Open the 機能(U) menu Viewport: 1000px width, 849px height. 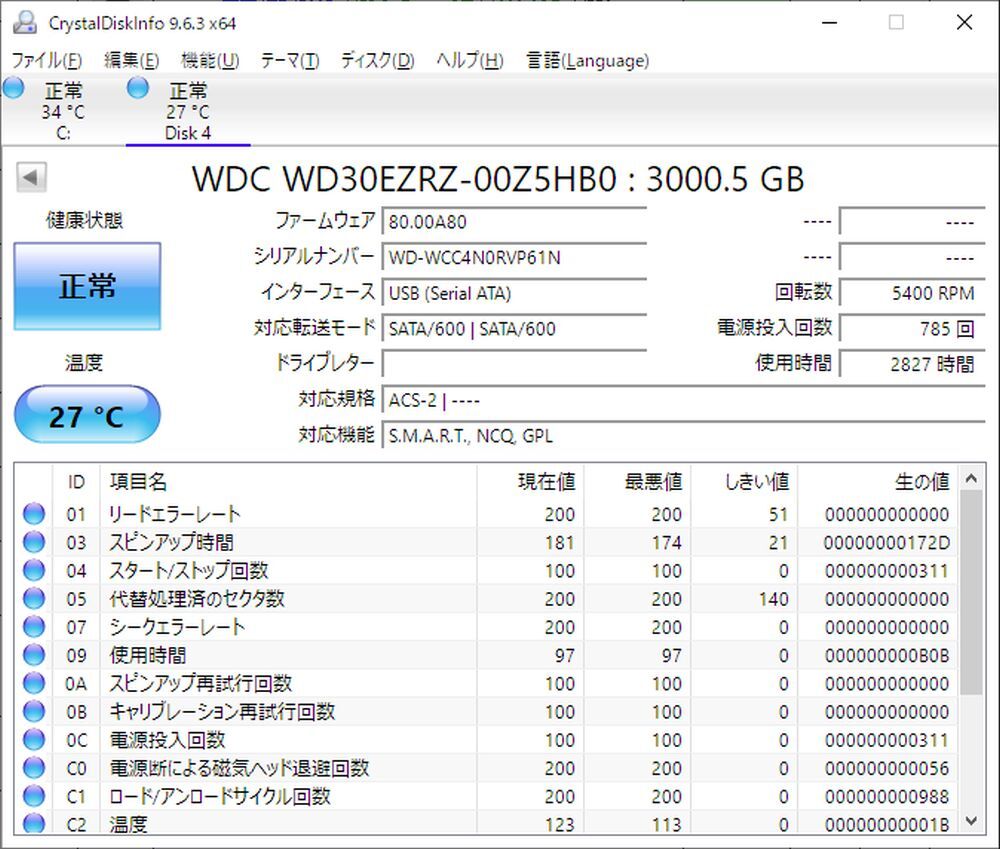click(x=210, y=61)
